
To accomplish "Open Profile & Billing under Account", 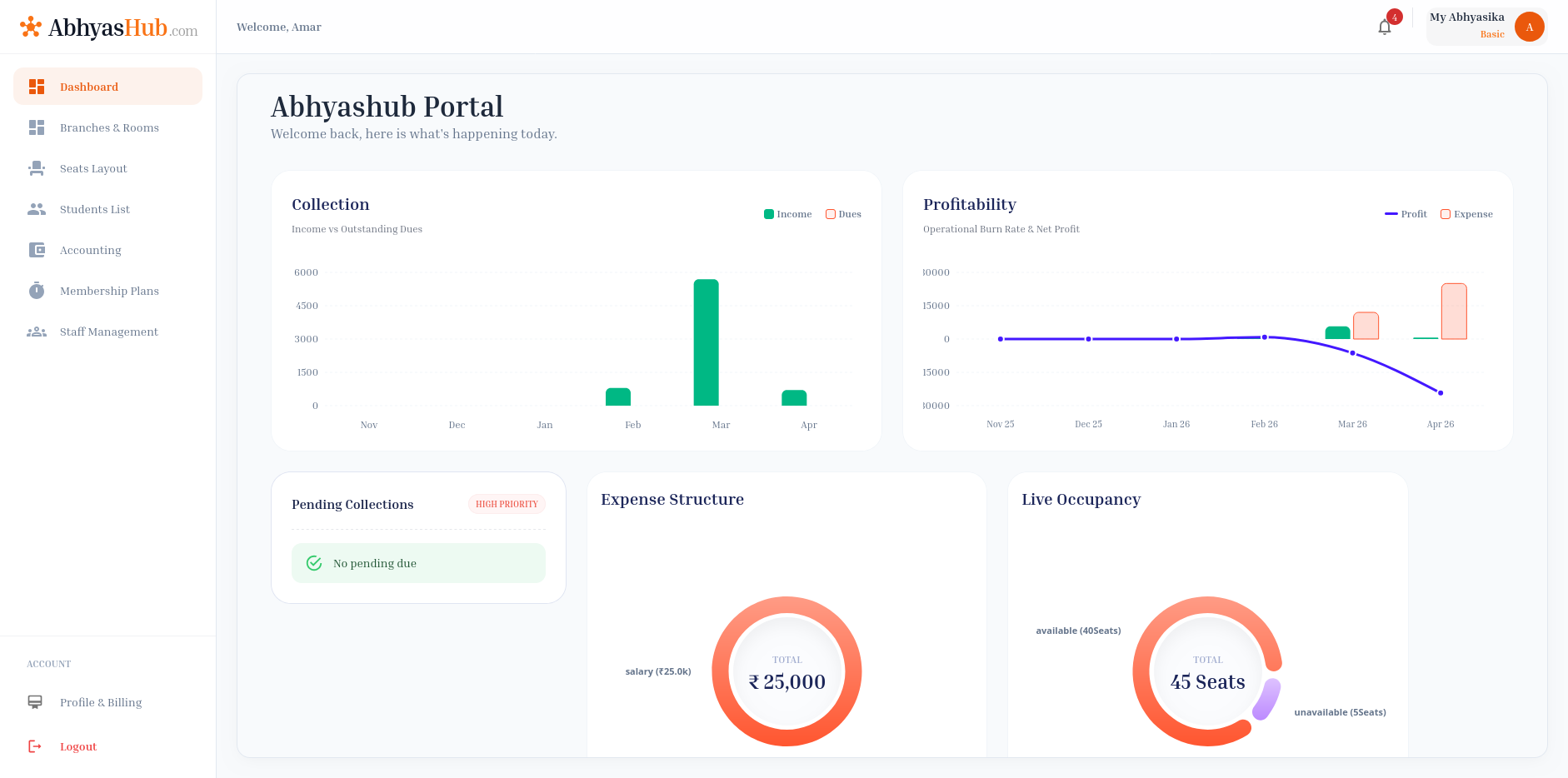I will [x=100, y=701].
